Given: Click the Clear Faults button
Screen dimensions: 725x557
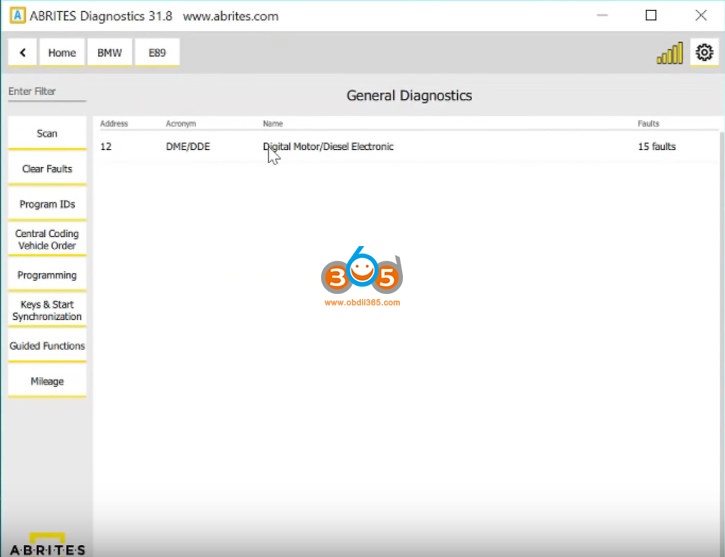Looking at the screenshot, I should point(47,169).
